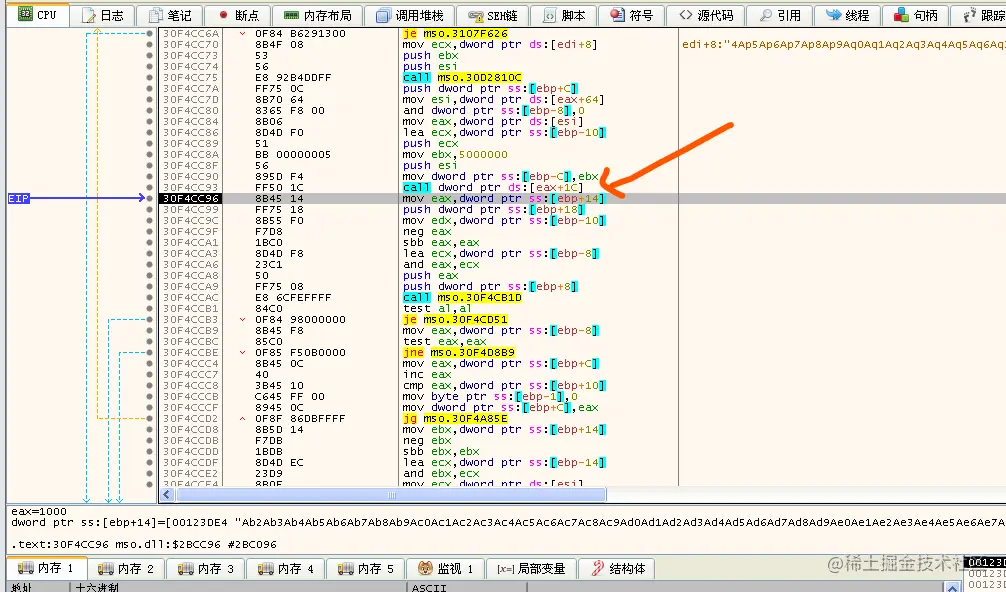Toggle breakpoint dot at address 30F4CCD2
Screen dimensions: 1006x592
tap(149, 418)
